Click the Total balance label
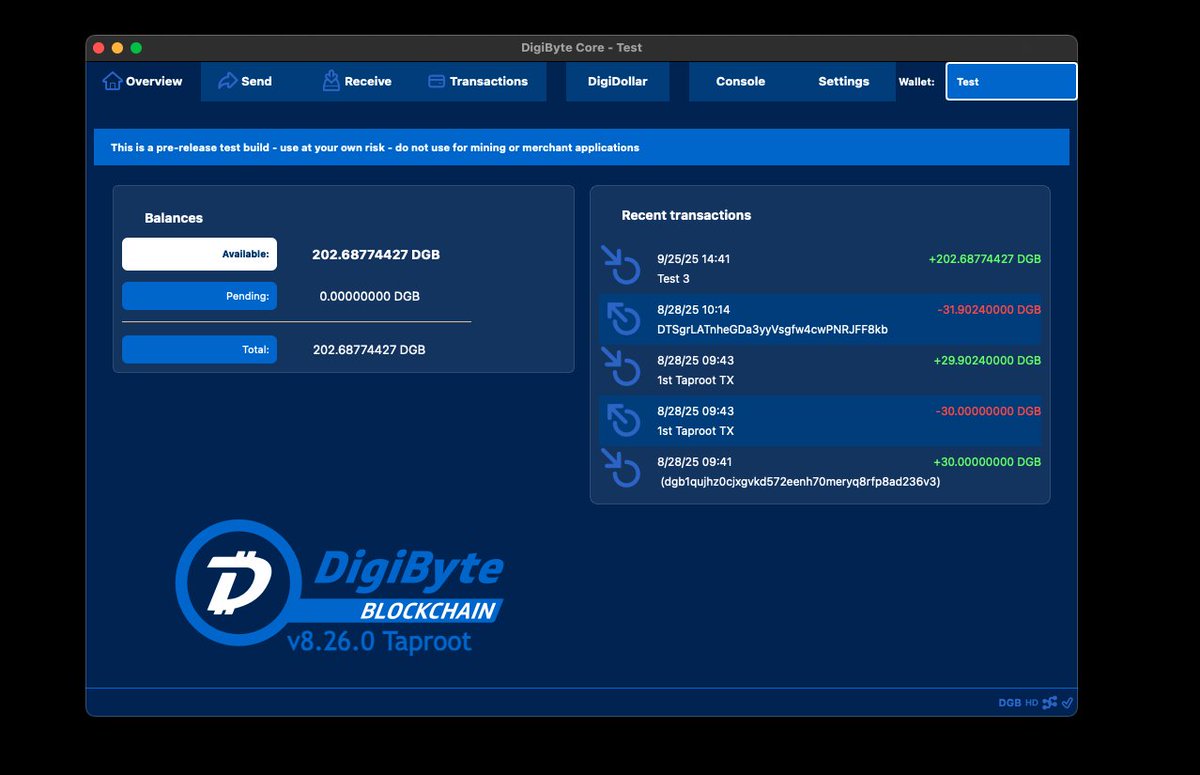Viewport: 1200px width, 775px height. (x=199, y=349)
